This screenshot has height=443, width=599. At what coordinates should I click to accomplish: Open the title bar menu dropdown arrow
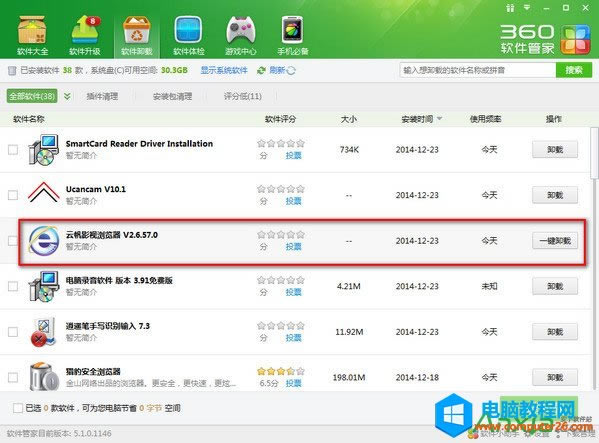coord(527,8)
